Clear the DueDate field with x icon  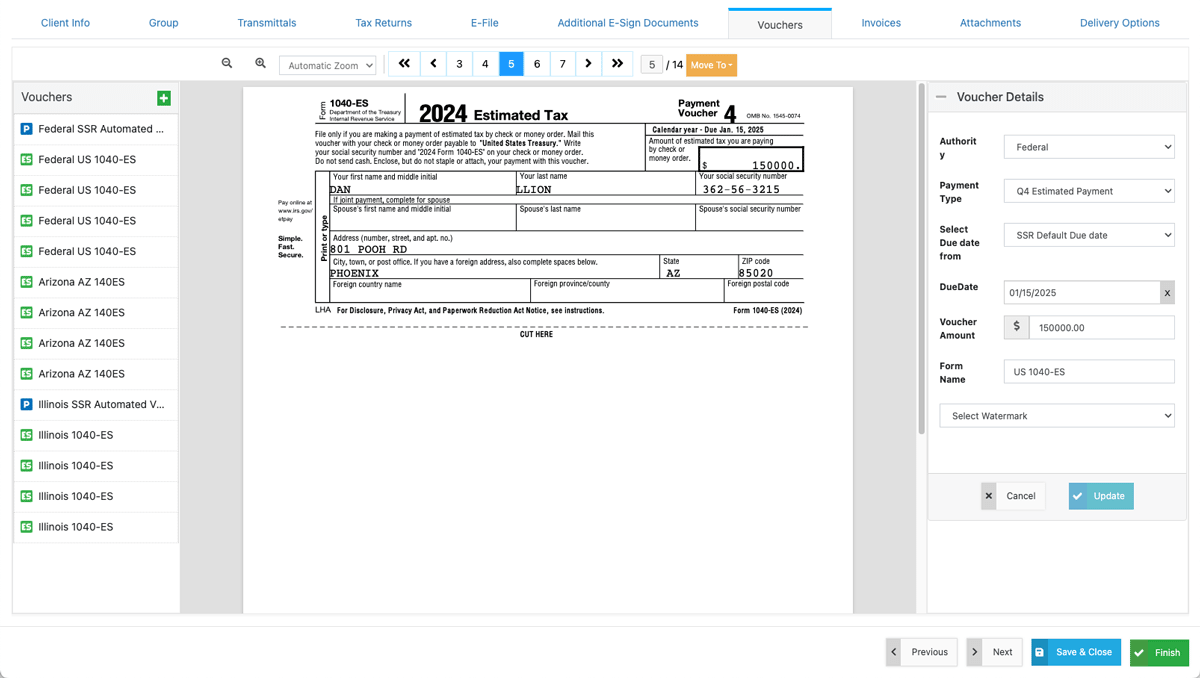point(1166,293)
